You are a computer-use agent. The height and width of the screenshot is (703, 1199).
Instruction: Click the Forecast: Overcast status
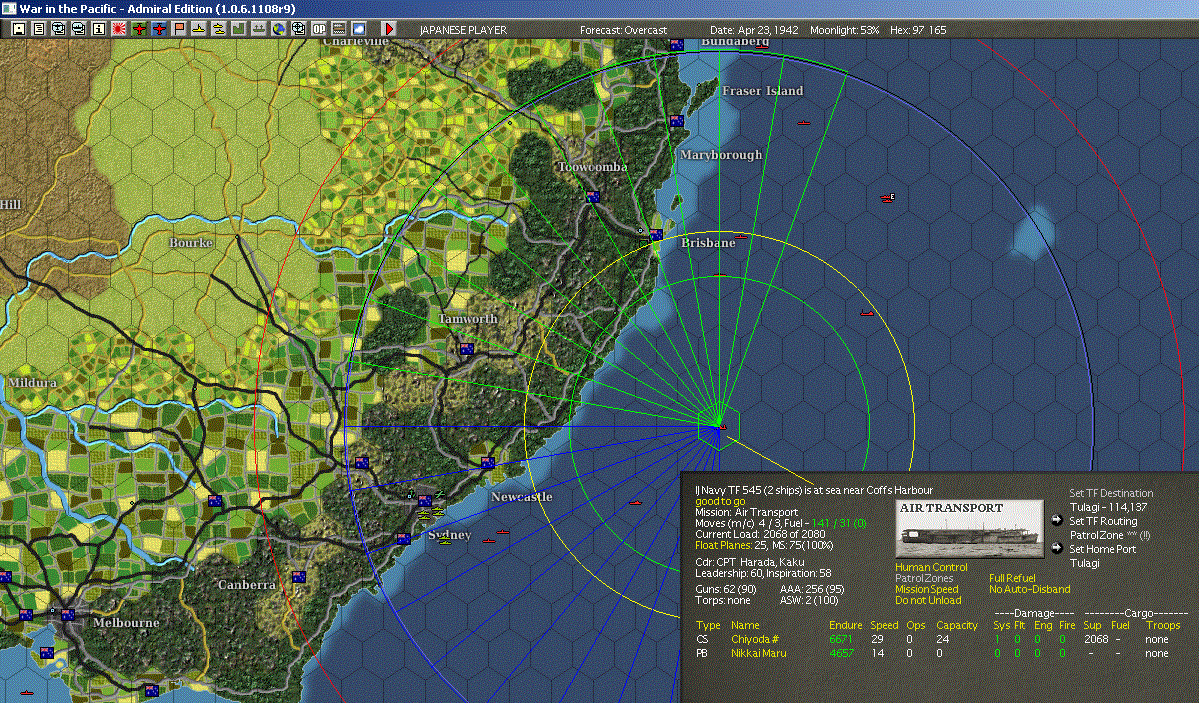[x=623, y=30]
